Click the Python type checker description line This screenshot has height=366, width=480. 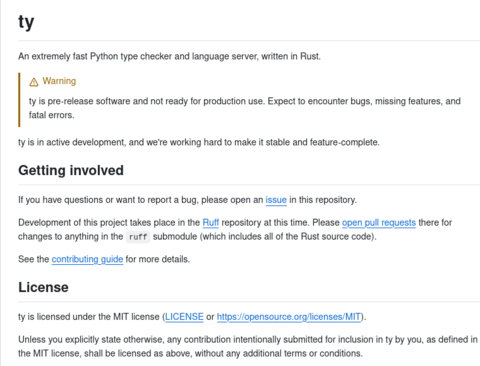169,56
